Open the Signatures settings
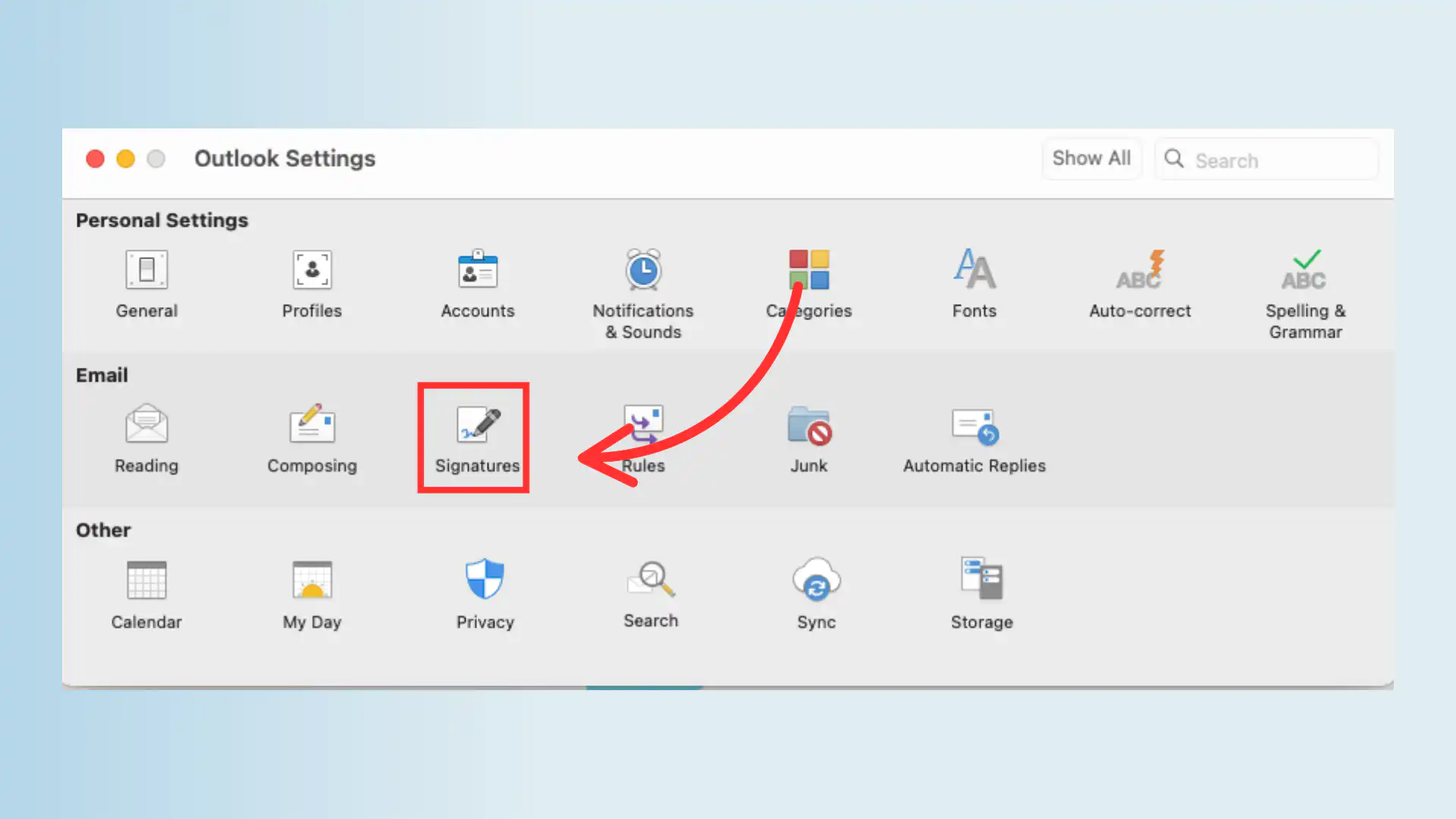Image resolution: width=1456 pixels, height=819 pixels. click(472, 438)
